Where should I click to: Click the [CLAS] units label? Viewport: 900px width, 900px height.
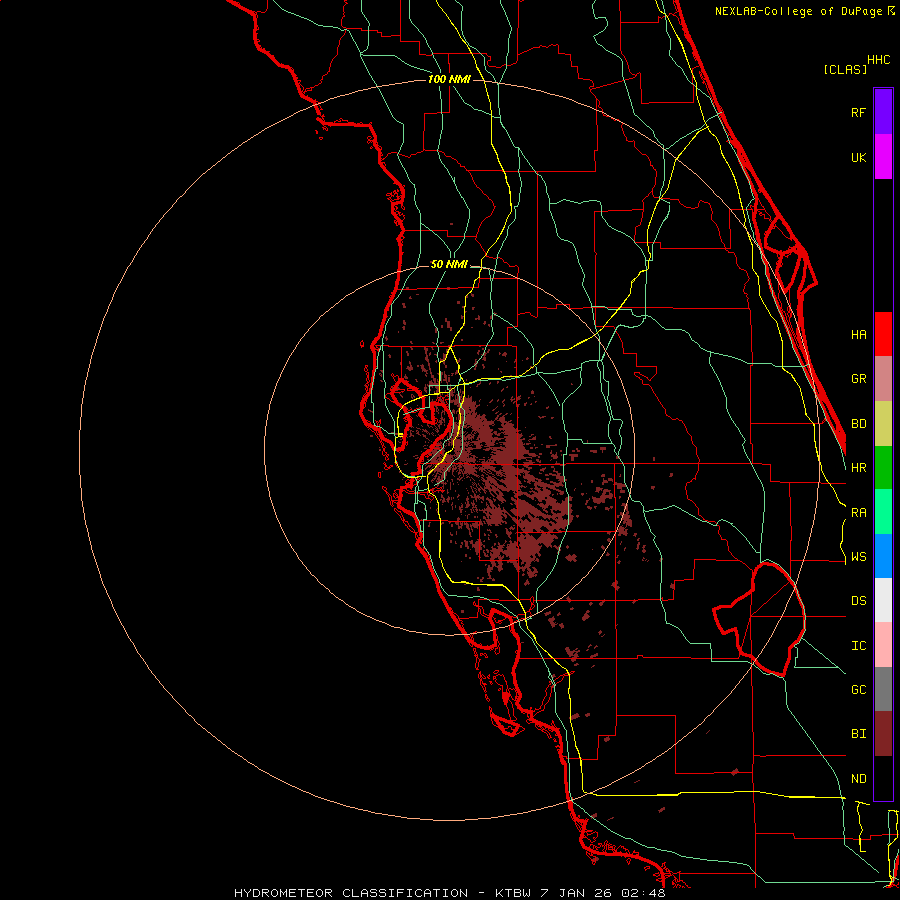845,69
